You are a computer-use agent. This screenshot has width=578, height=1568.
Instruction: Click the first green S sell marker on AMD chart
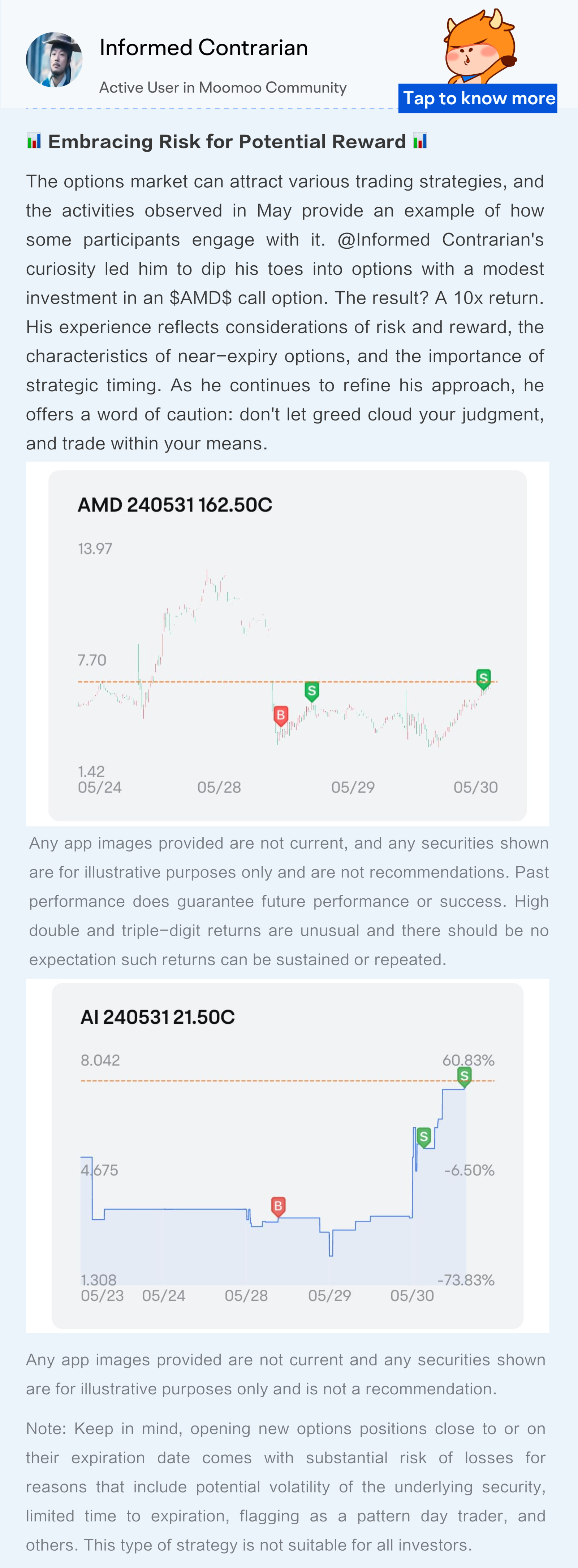(311, 692)
